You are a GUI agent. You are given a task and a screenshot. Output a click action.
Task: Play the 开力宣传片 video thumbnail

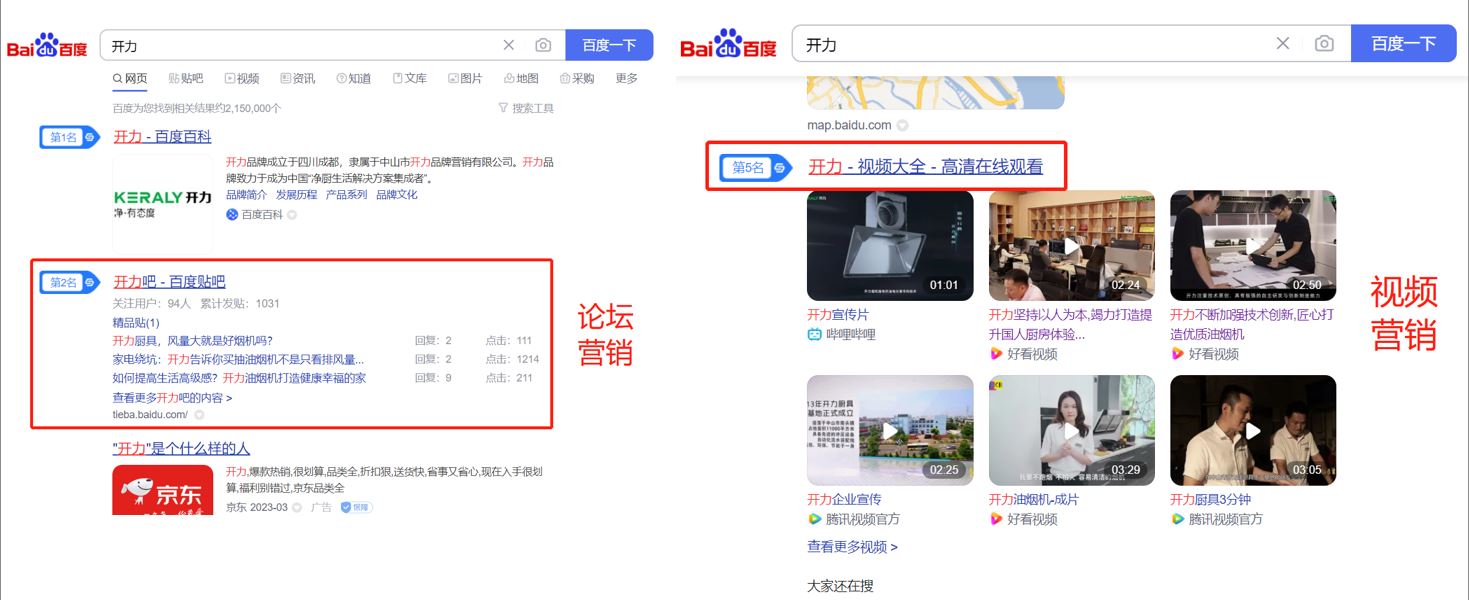point(889,245)
